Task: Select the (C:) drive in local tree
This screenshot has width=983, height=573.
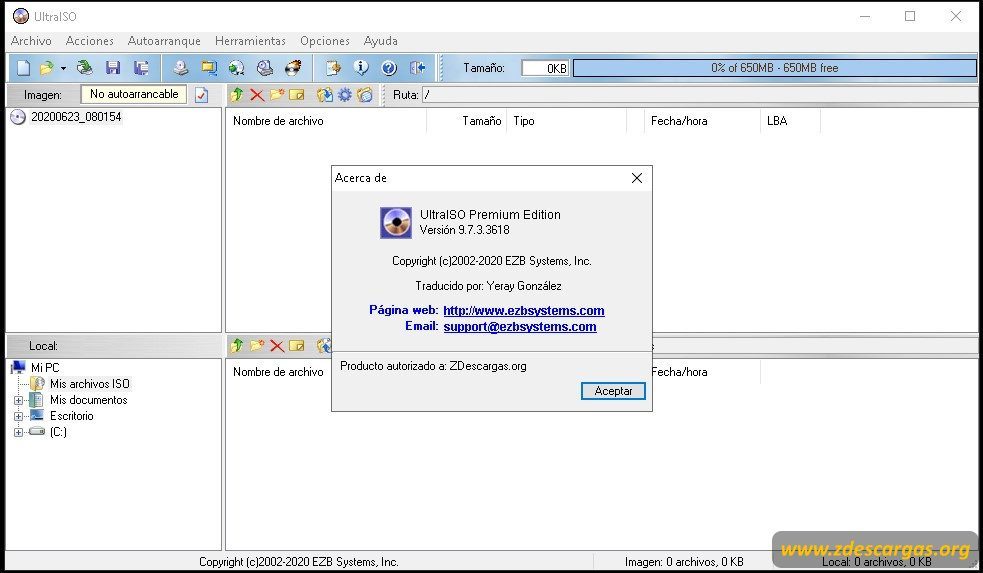Action: [58, 432]
